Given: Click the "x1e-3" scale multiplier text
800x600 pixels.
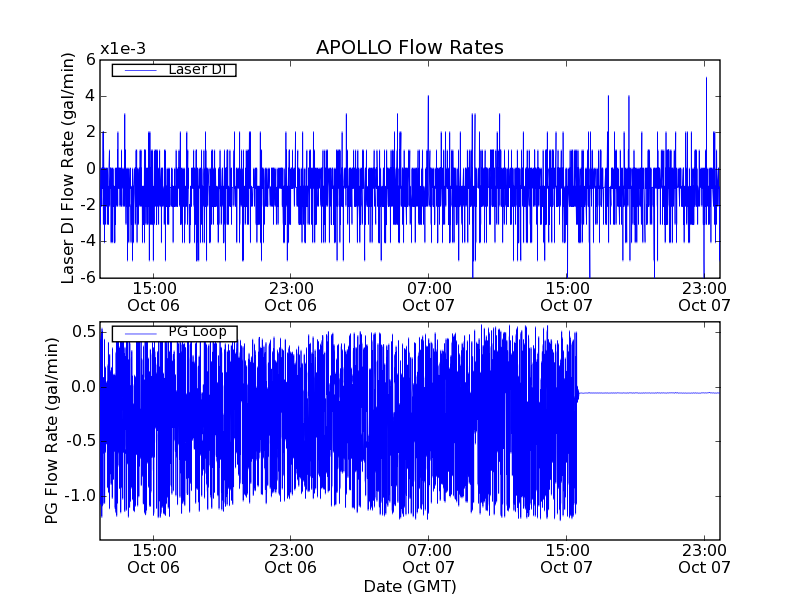Looking at the screenshot, I should (119, 49).
